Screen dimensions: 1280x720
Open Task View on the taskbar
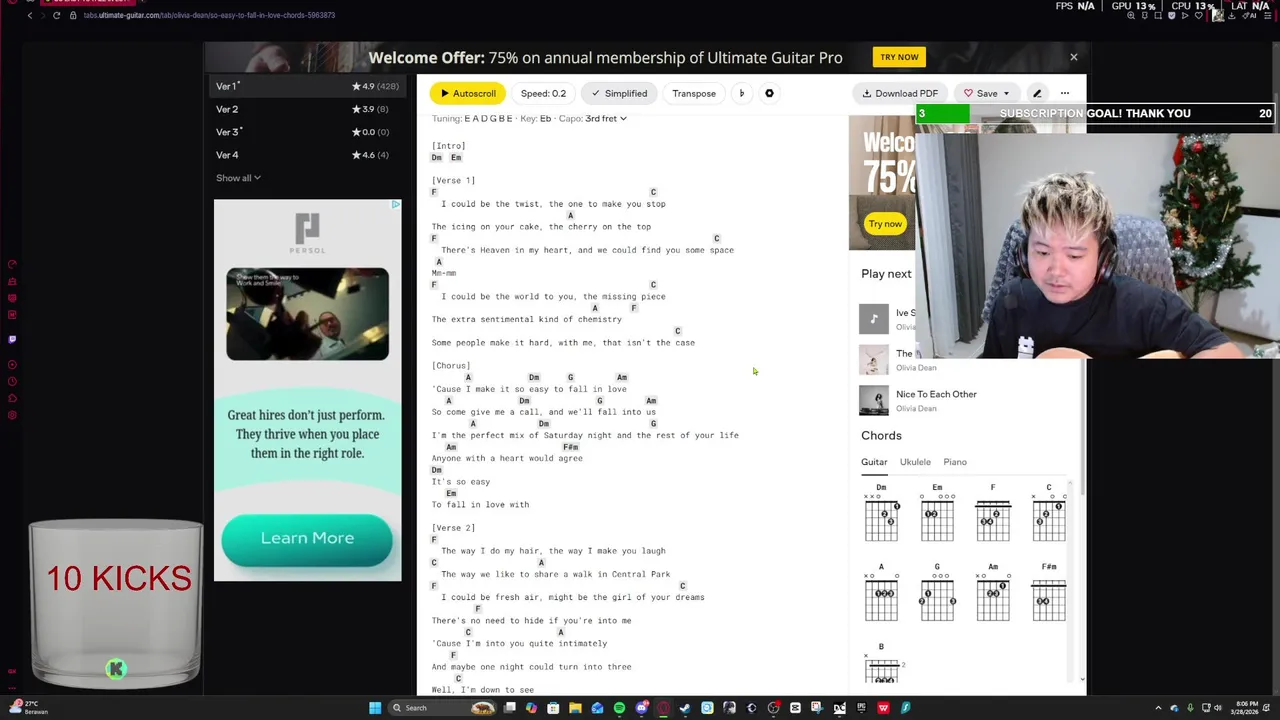click(510, 708)
